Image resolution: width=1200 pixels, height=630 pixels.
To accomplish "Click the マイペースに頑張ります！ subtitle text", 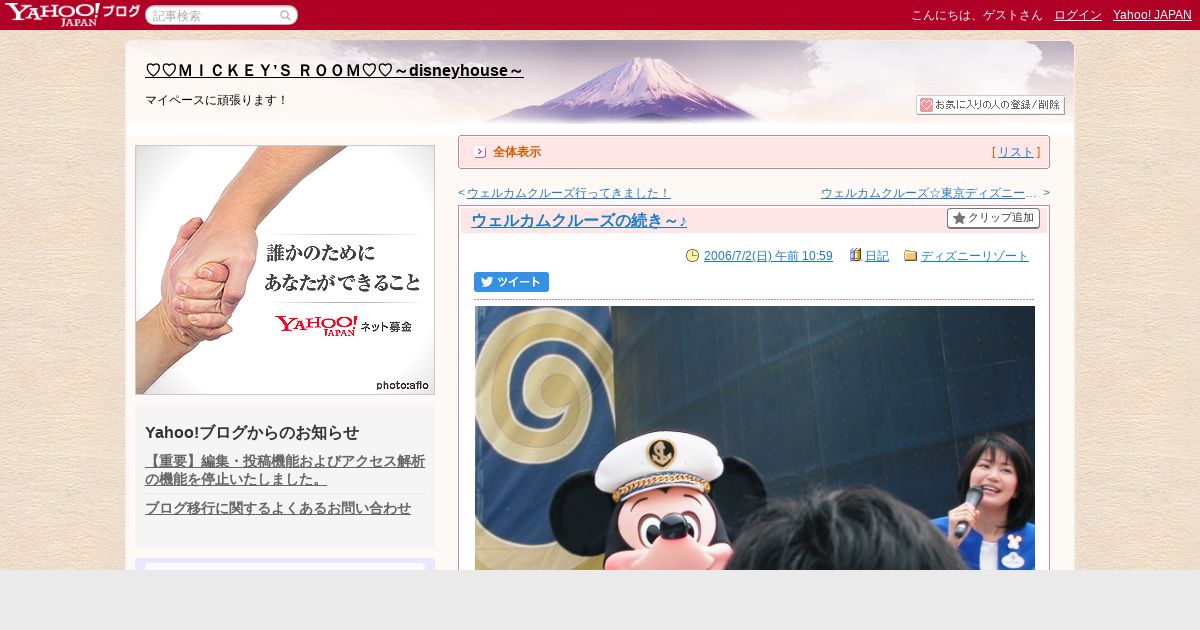I will click(x=216, y=100).
